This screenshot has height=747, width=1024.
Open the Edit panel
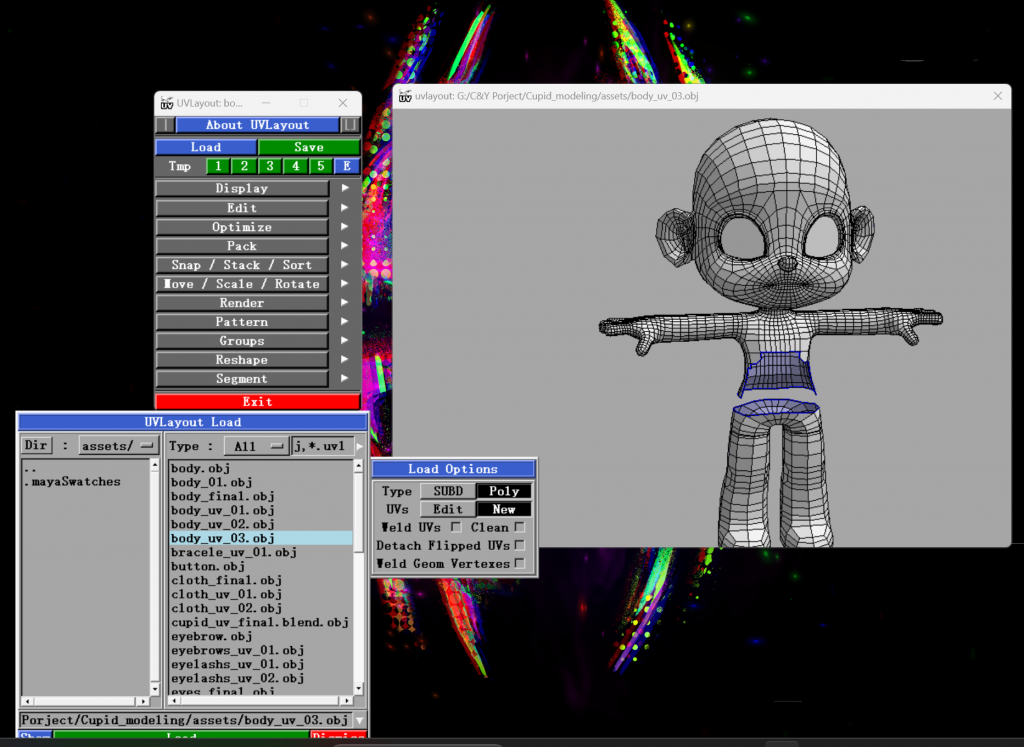(242, 208)
